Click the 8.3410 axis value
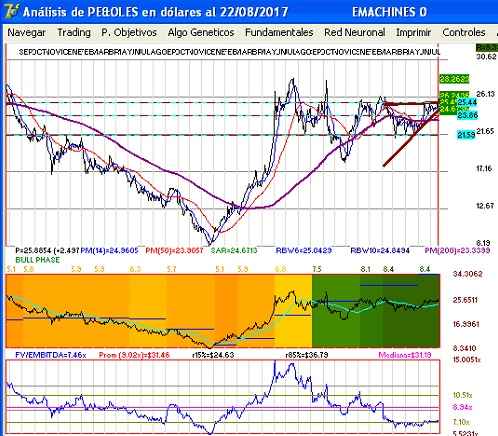Image resolution: width=498 pixels, height=436 pixels. (465, 348)
